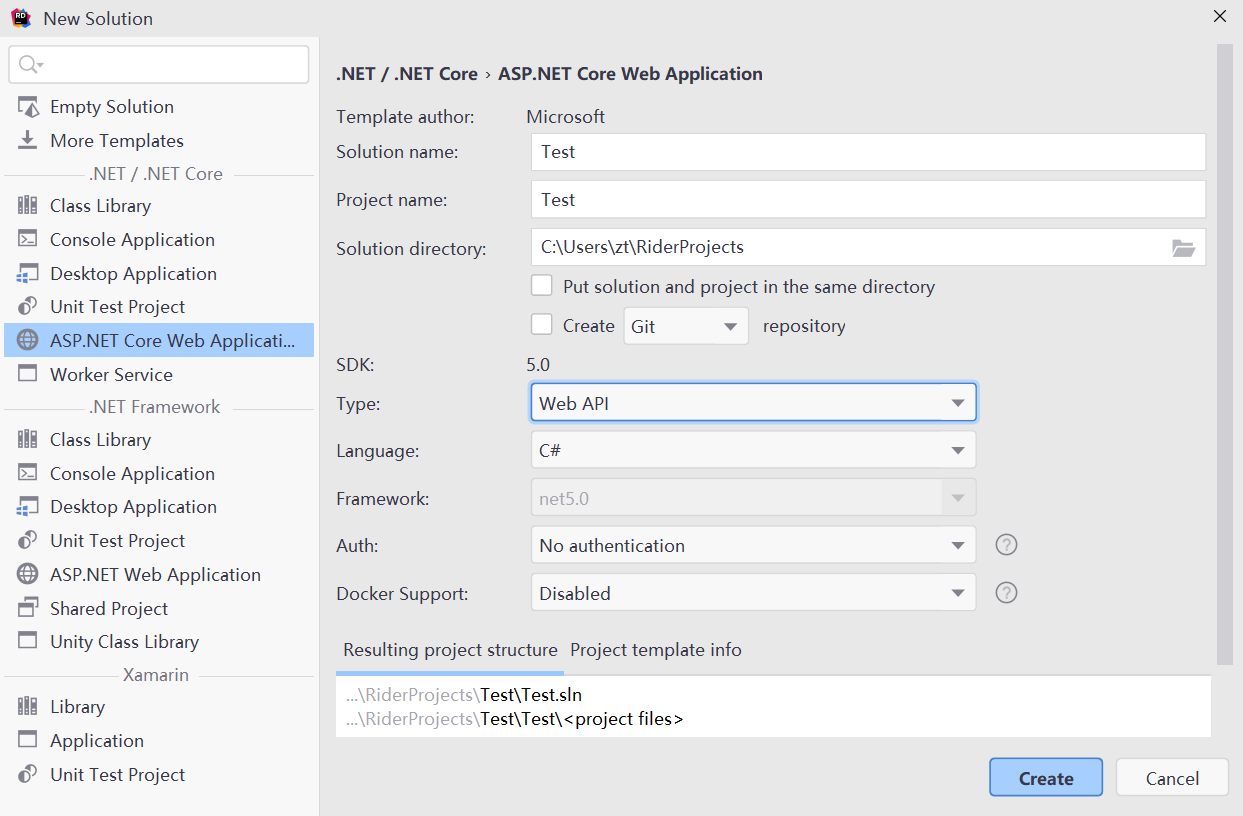Click the magnifier icon in the template search box
This screenshot has width=1243, height=816.
coord(30,65)
